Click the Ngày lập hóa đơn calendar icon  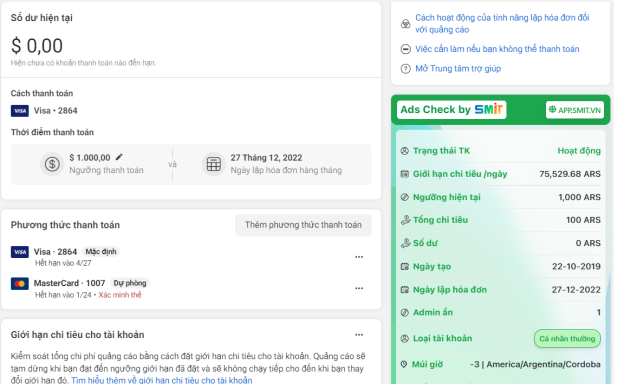click(405, 290)
